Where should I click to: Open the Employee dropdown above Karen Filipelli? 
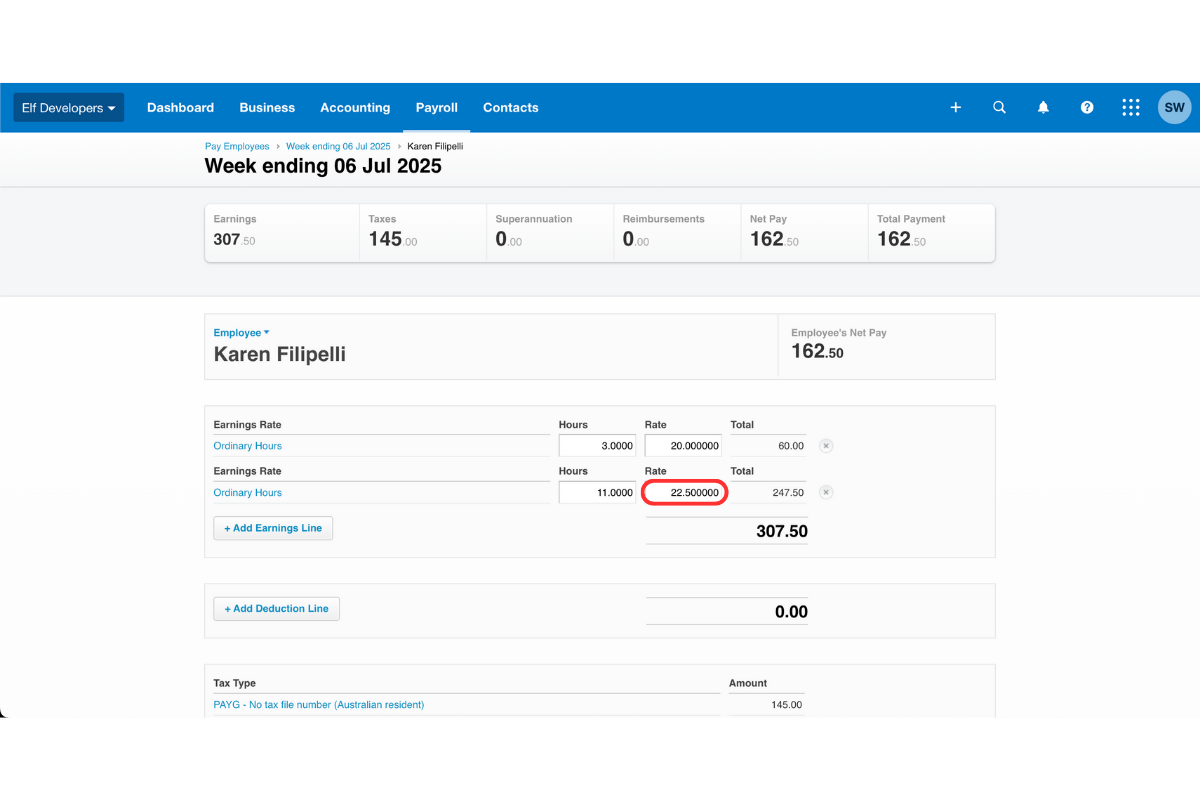241,332
